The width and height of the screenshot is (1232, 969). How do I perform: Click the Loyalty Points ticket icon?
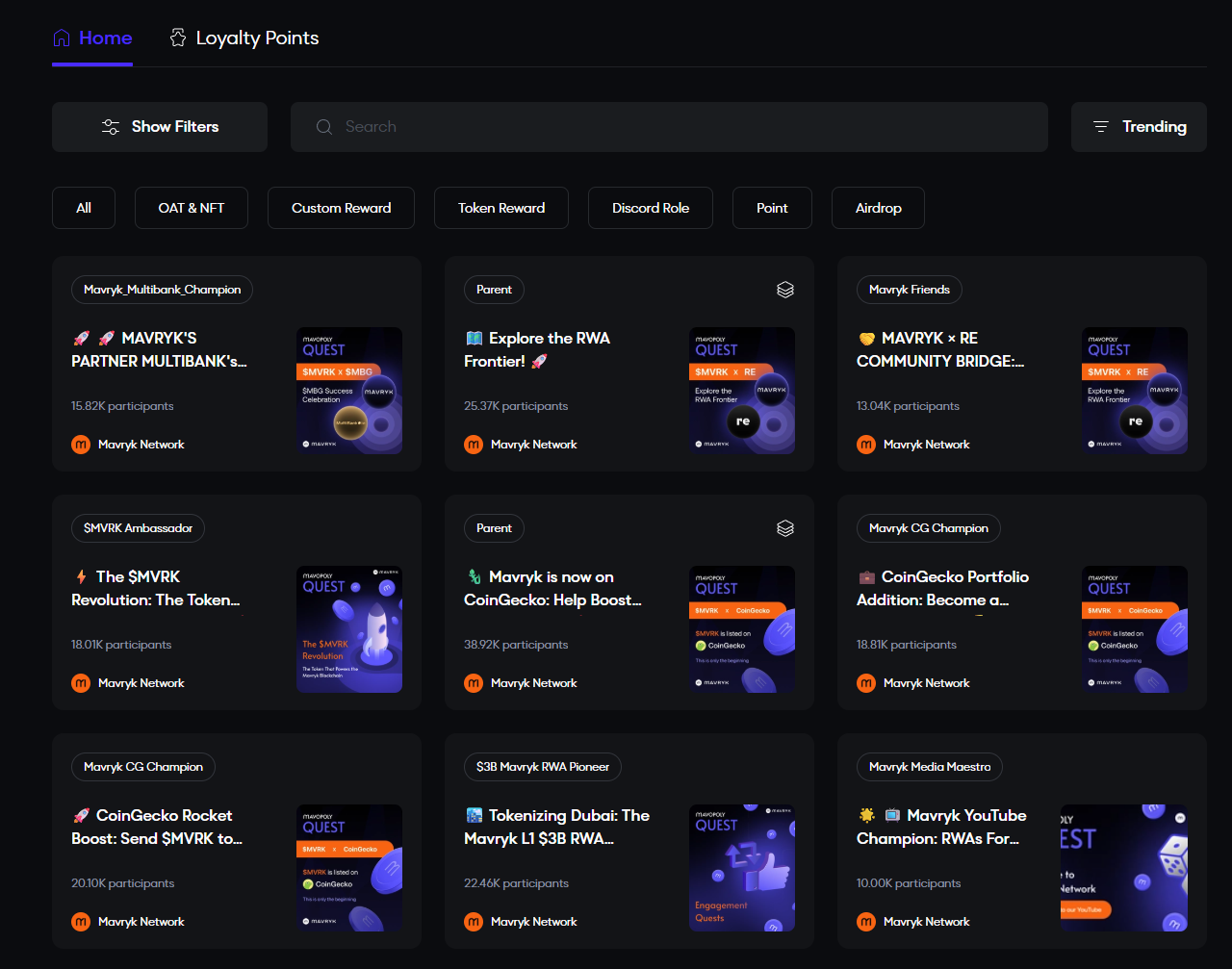pos(177,38)
